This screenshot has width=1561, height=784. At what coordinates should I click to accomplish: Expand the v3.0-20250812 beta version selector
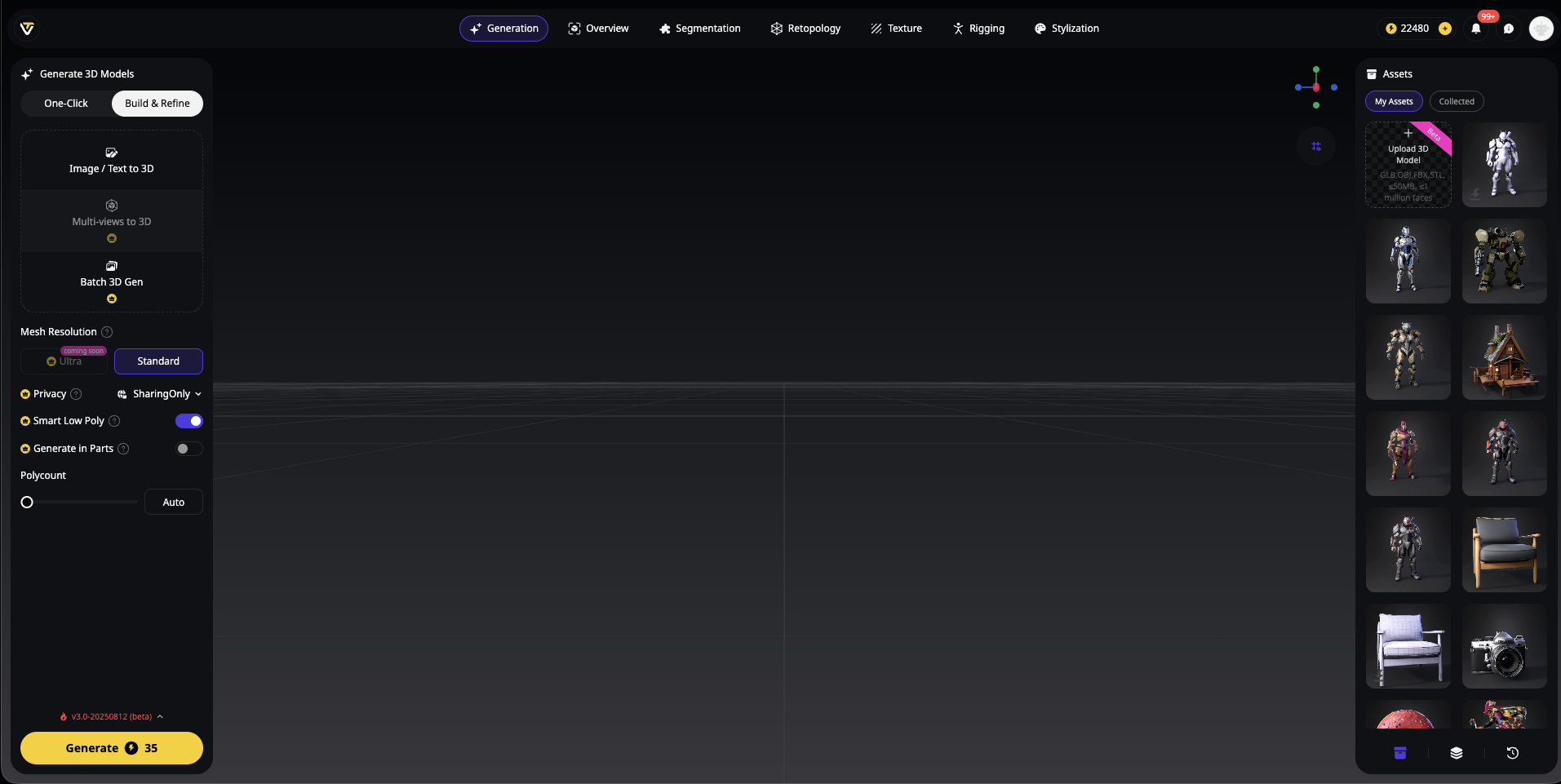[x=112, y=716]
